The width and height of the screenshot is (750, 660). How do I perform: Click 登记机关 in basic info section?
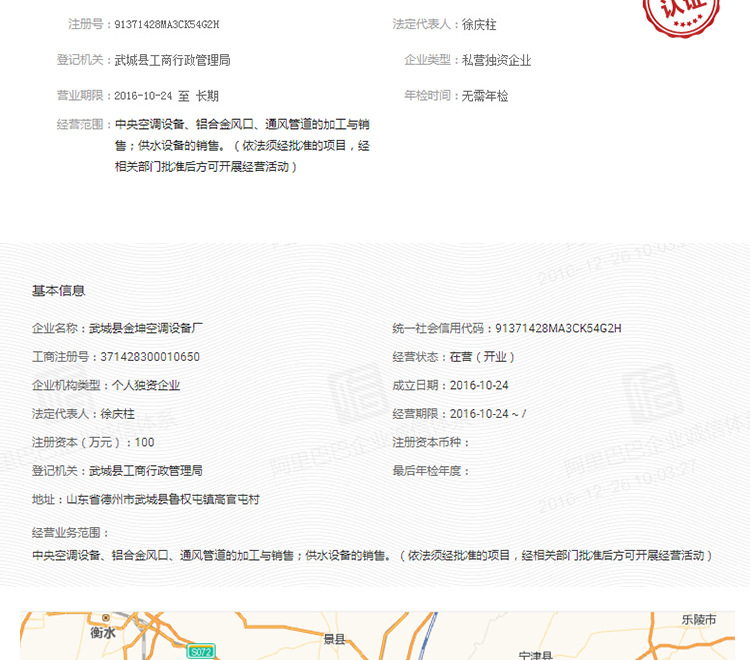tap(117, 471)
